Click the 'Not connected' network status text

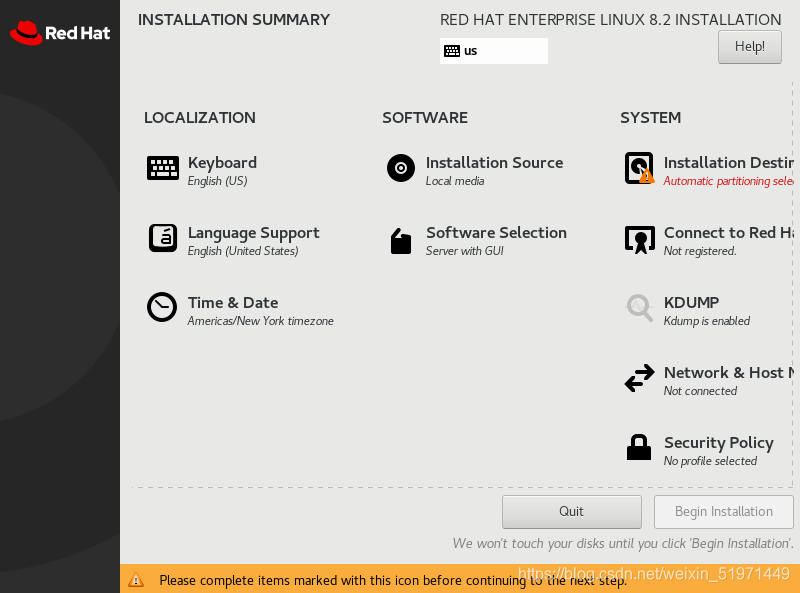coord(701,391)
